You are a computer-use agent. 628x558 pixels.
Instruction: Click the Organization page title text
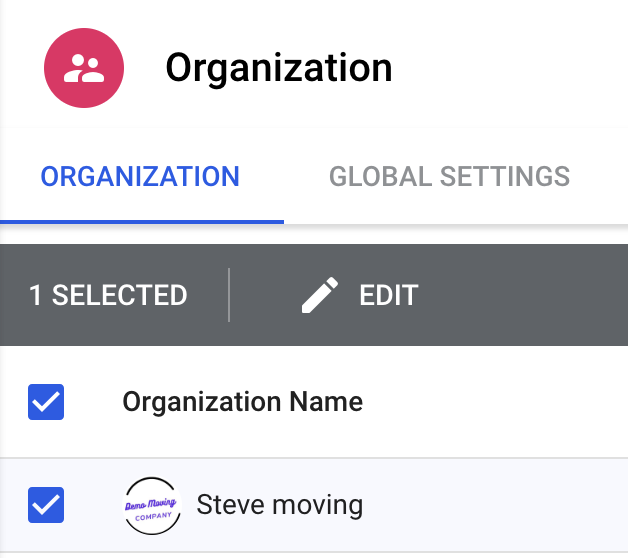coord(279,68)
